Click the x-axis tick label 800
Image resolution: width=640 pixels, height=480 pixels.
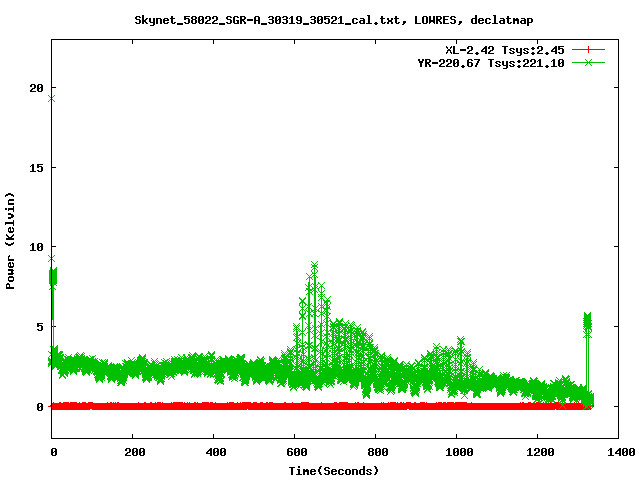click(x=378, y=452)
